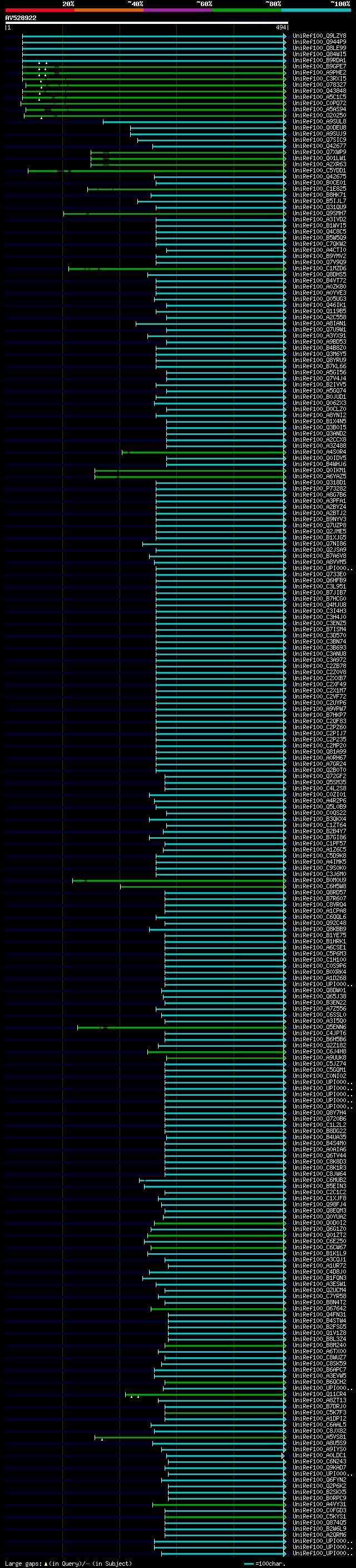Viewport: 356px width, 1568px height.
Task: Open hit UniRef100_Q84WI5
Action: (x=319, y=54)
